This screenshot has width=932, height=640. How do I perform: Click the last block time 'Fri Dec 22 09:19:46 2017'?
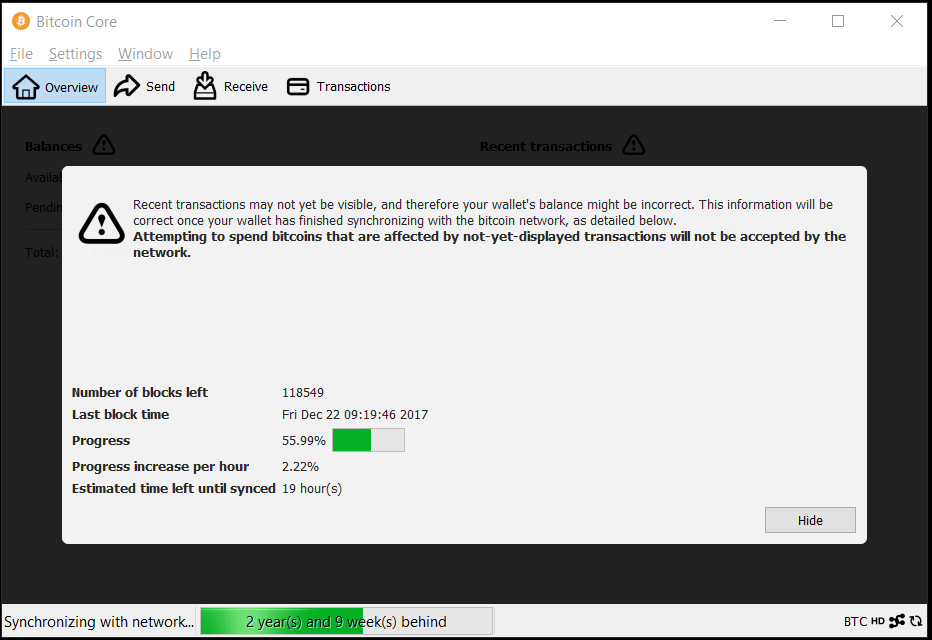point(355,415)
